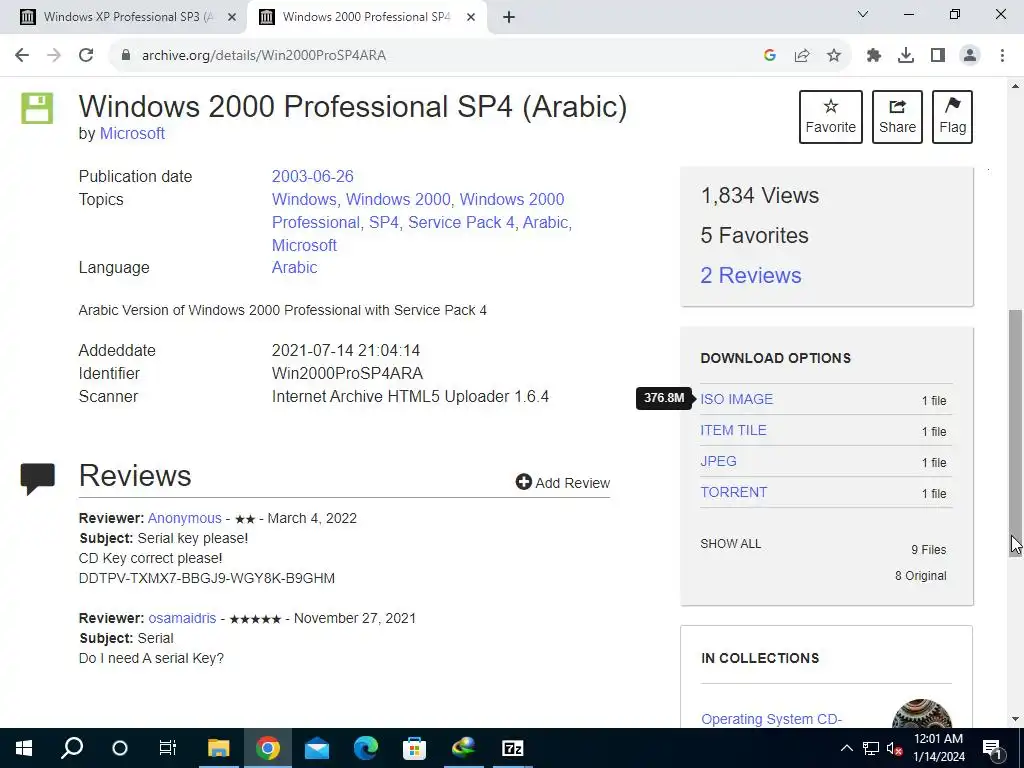Open Windows taskbar search
The width and height of the screenshot is (1024, 768).
pyautogui.click(x=72, y=748)
